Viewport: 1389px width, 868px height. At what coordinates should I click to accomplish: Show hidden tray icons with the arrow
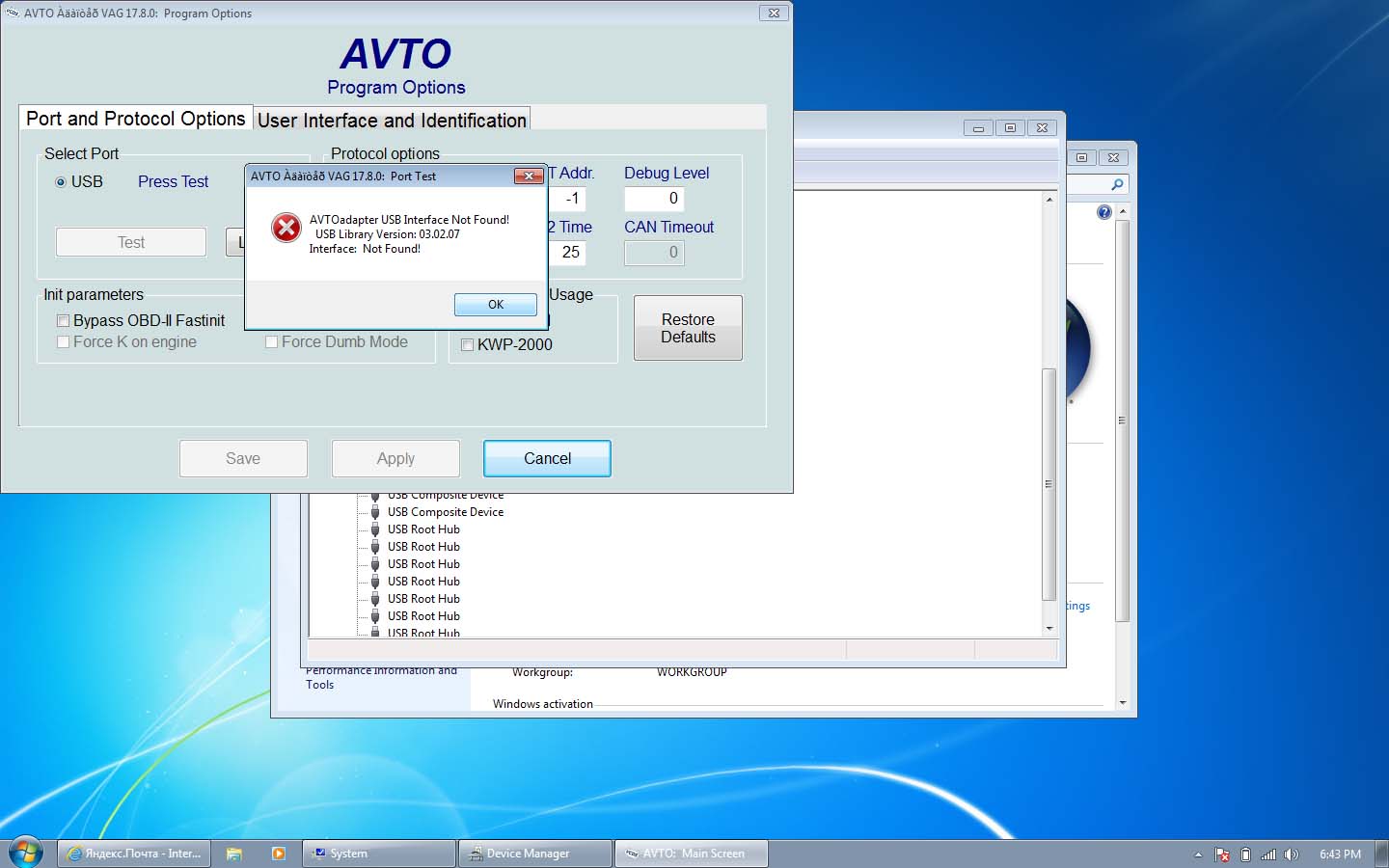point(1198,854)
